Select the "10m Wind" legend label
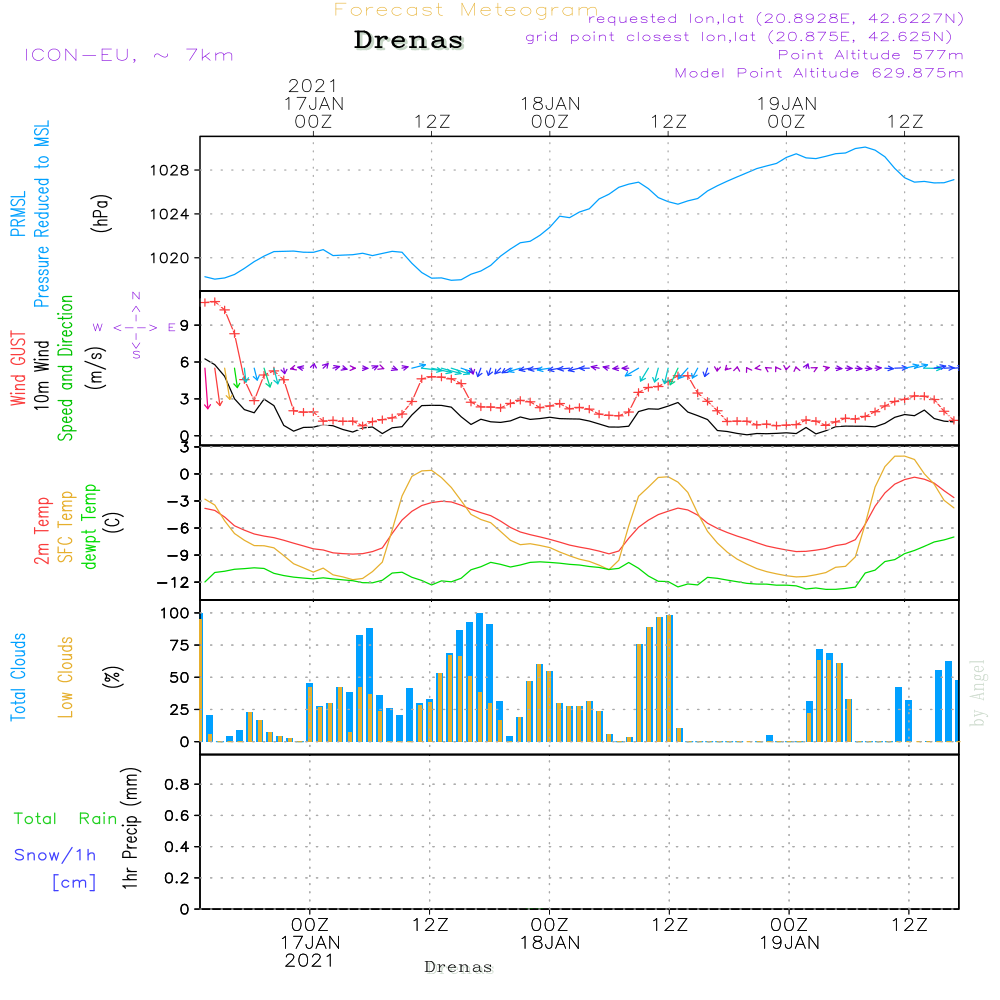 click(41, 374)
